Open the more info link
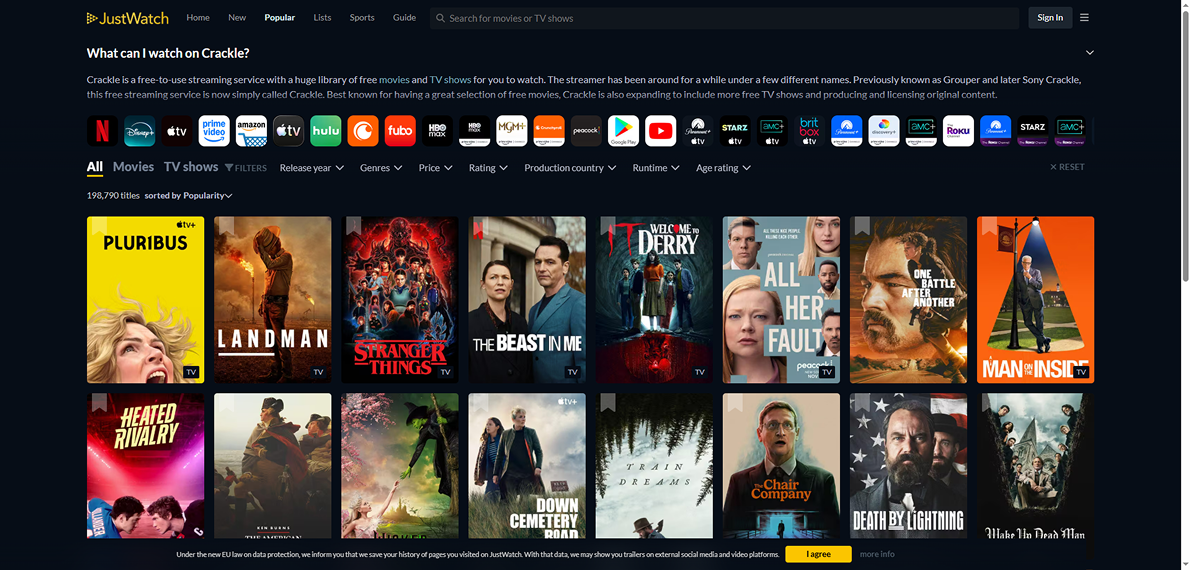 (x=877, y=554)
